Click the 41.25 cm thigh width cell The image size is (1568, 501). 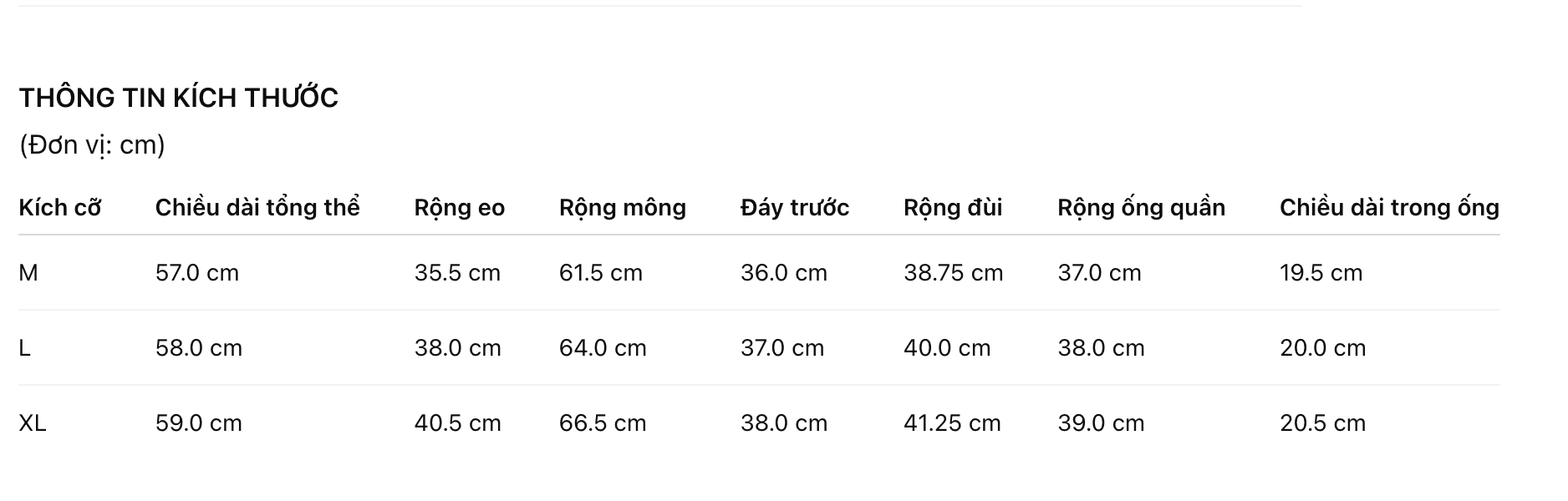pos(952,423)
